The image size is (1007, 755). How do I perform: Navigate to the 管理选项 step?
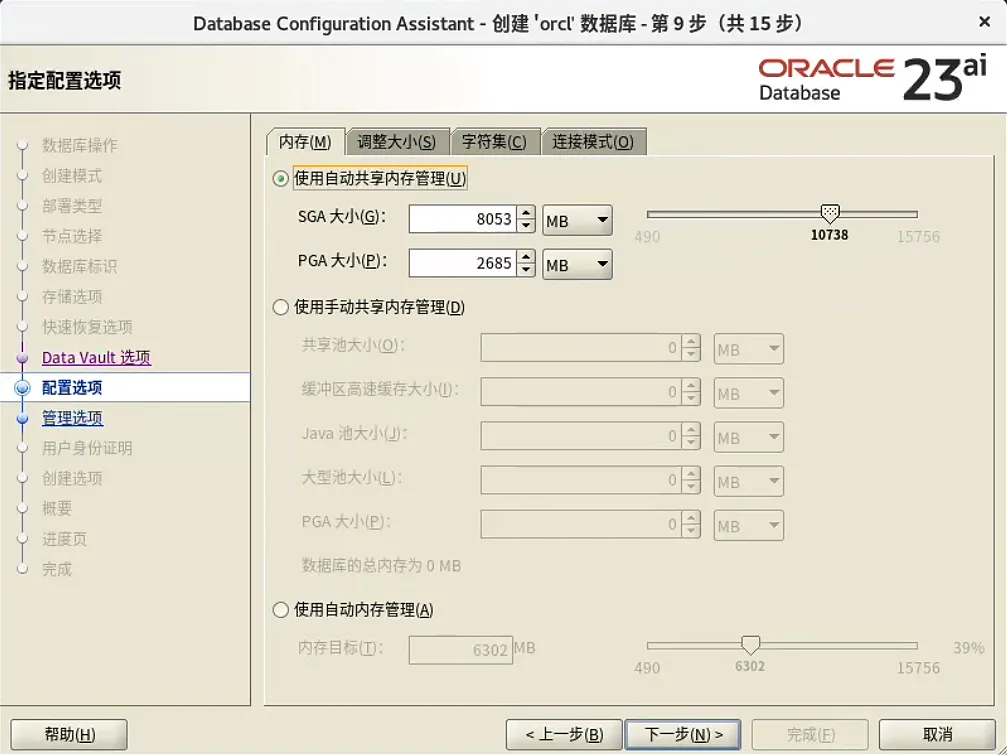(72, 418)
